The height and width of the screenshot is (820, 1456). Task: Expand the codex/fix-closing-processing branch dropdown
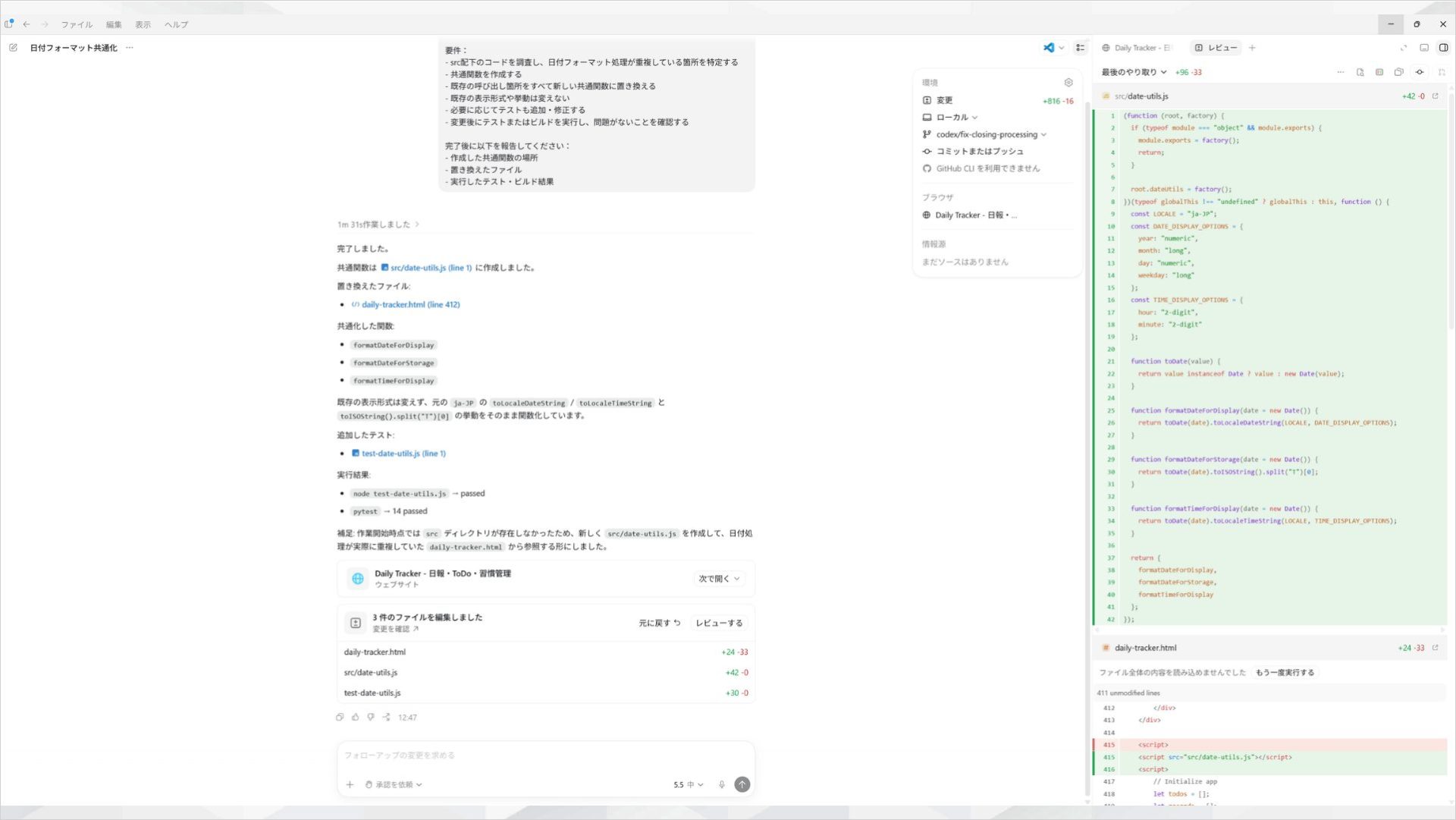pos(984,134)
